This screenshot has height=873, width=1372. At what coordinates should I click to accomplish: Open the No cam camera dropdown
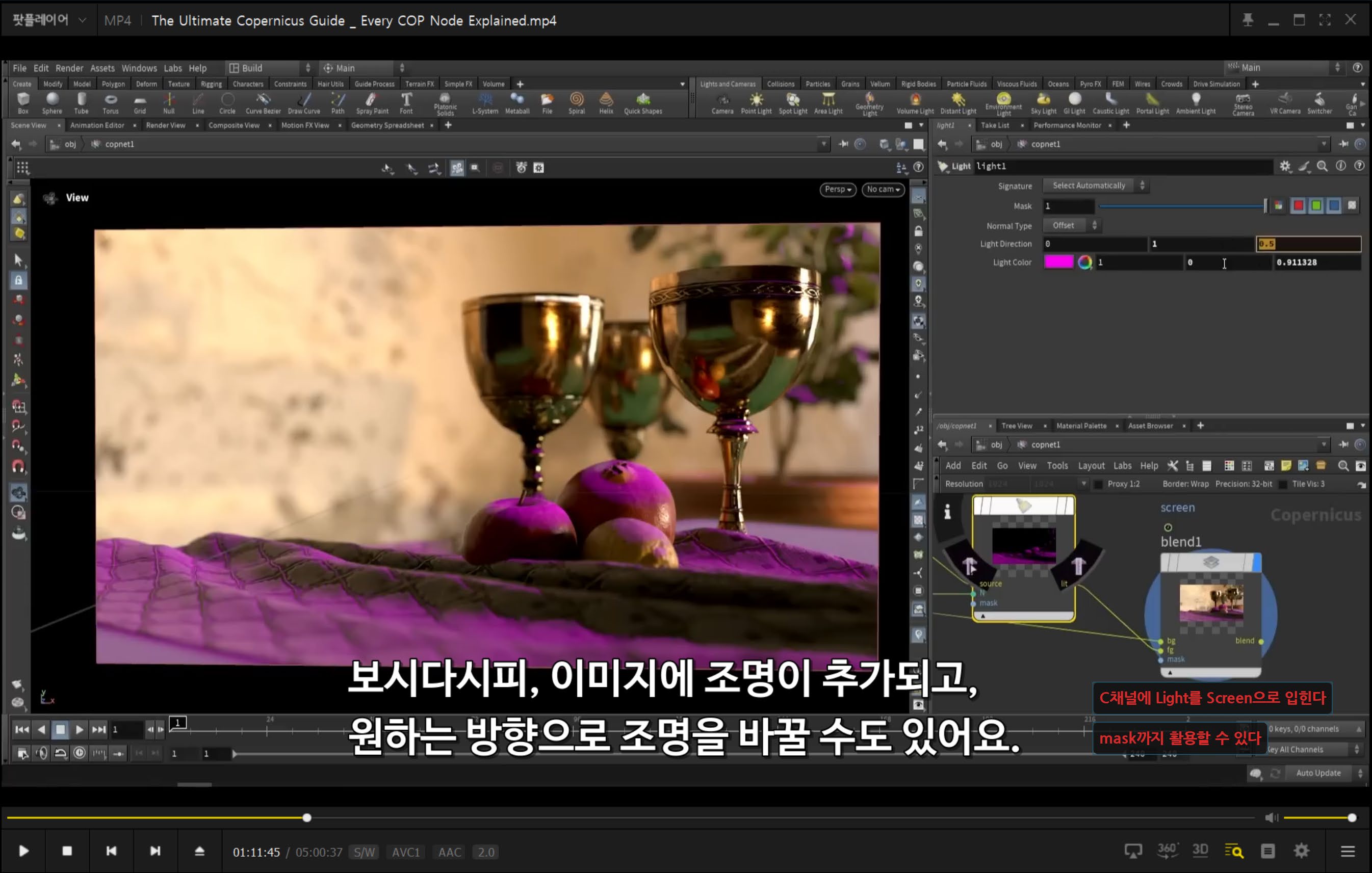pyautogui.click(x=883, y=190)
